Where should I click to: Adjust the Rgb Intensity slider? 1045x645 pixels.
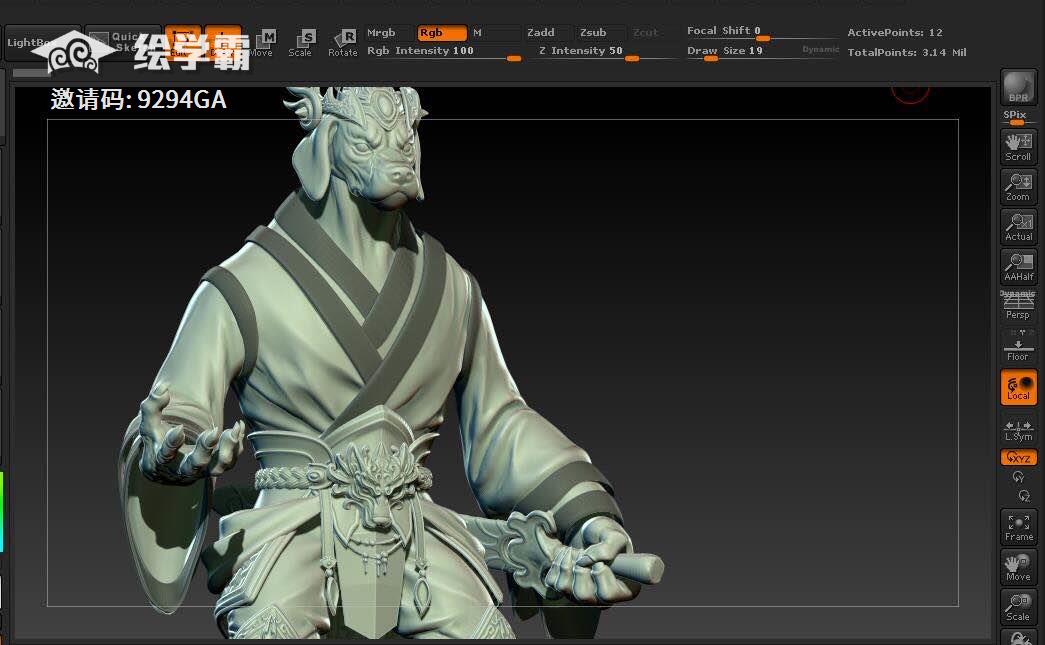click(x=445, y=52)
